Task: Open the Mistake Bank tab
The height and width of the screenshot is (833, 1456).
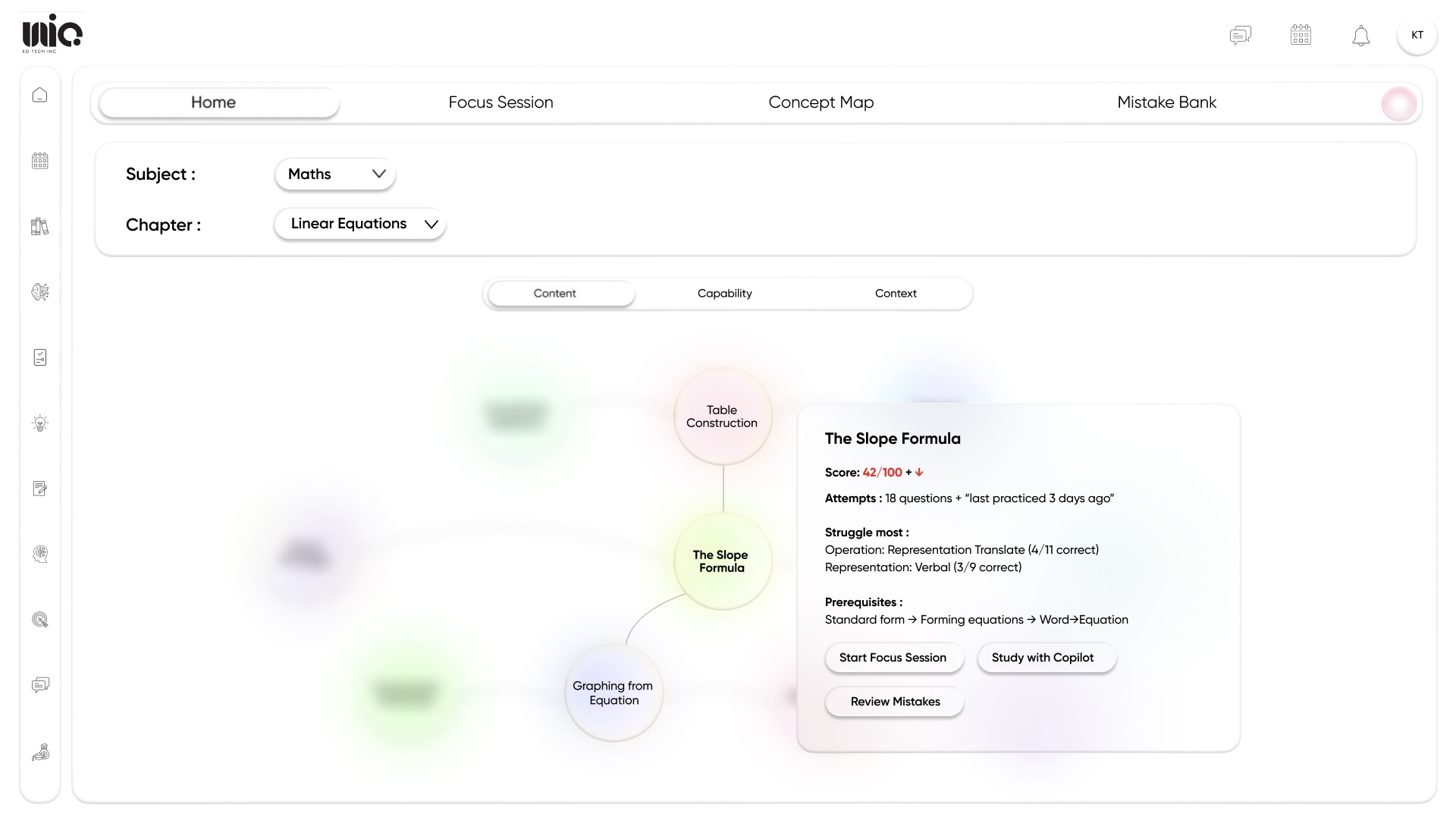Action: (x=1166, y=102)
